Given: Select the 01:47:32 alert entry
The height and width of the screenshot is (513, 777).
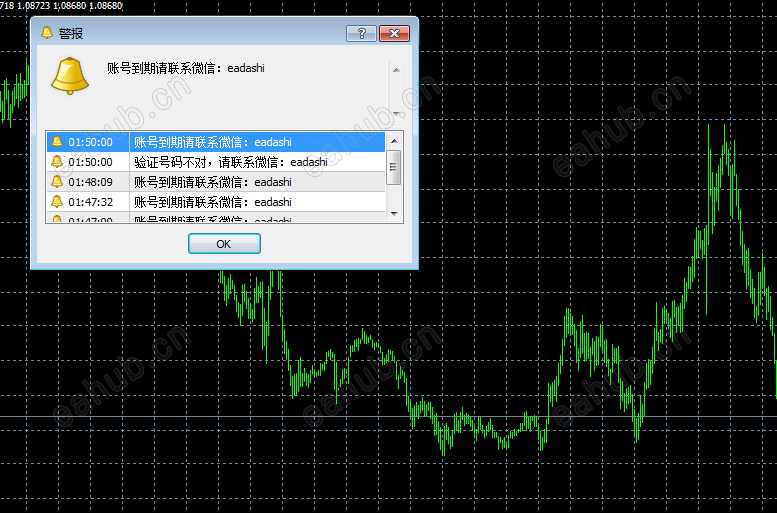Looking at the screenshot, I should 216,202.
